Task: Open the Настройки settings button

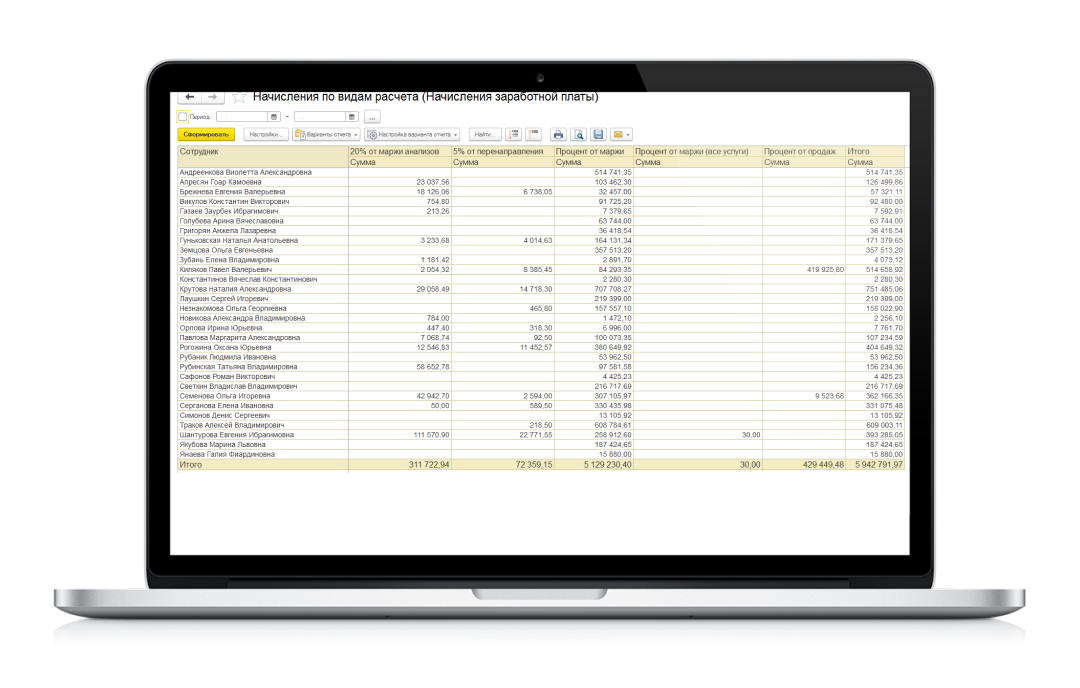Action: tap(265, 134)
